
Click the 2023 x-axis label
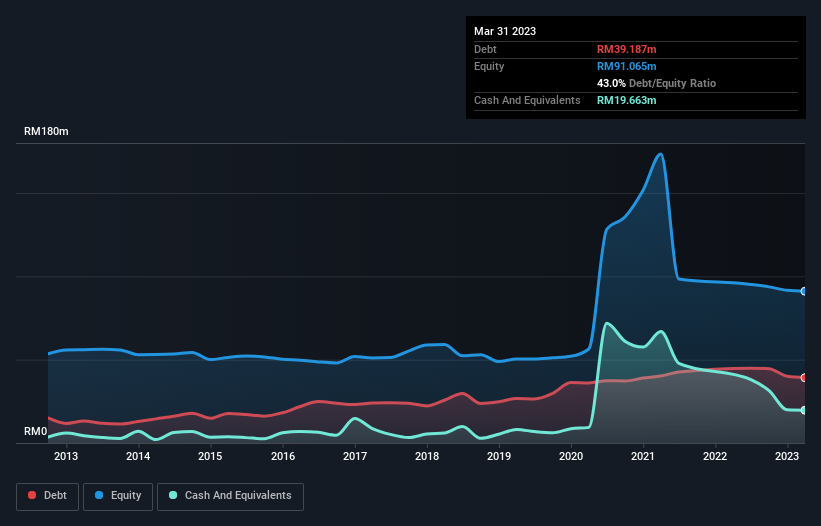[787, 456]
